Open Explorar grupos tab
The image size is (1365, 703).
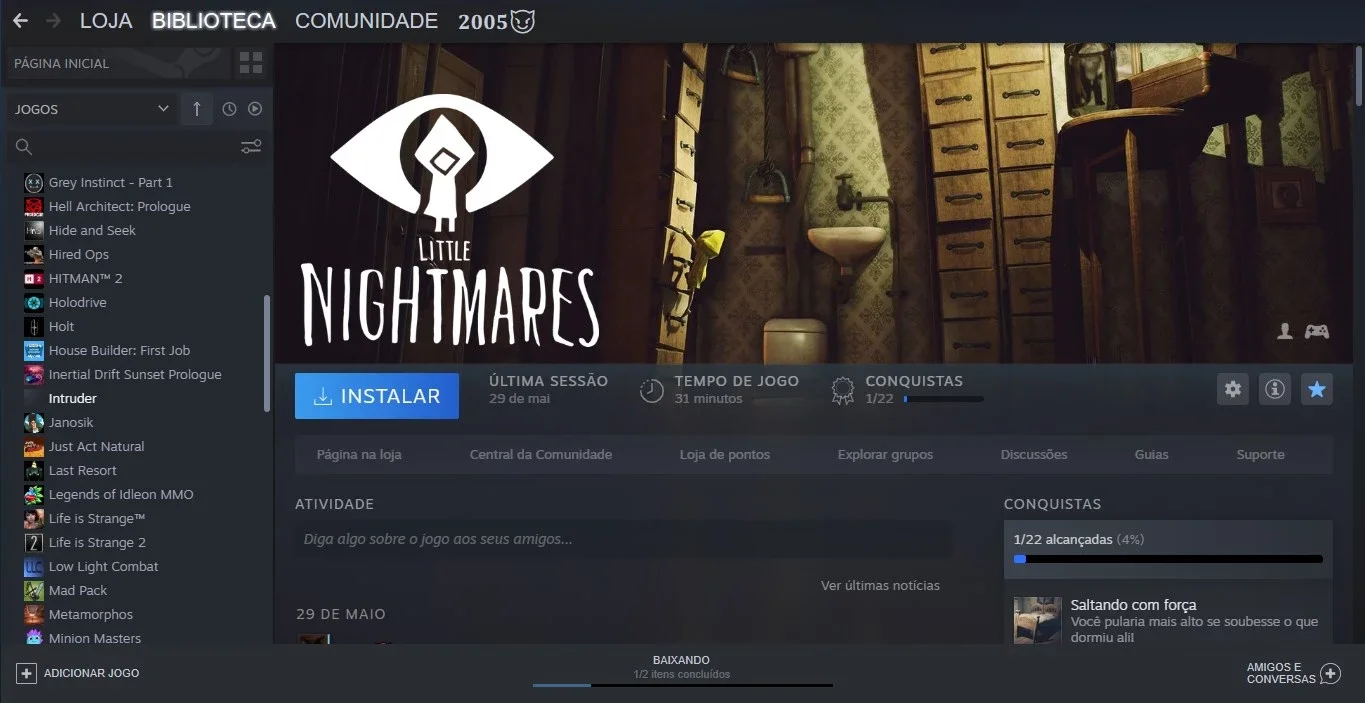pos(885,454)
